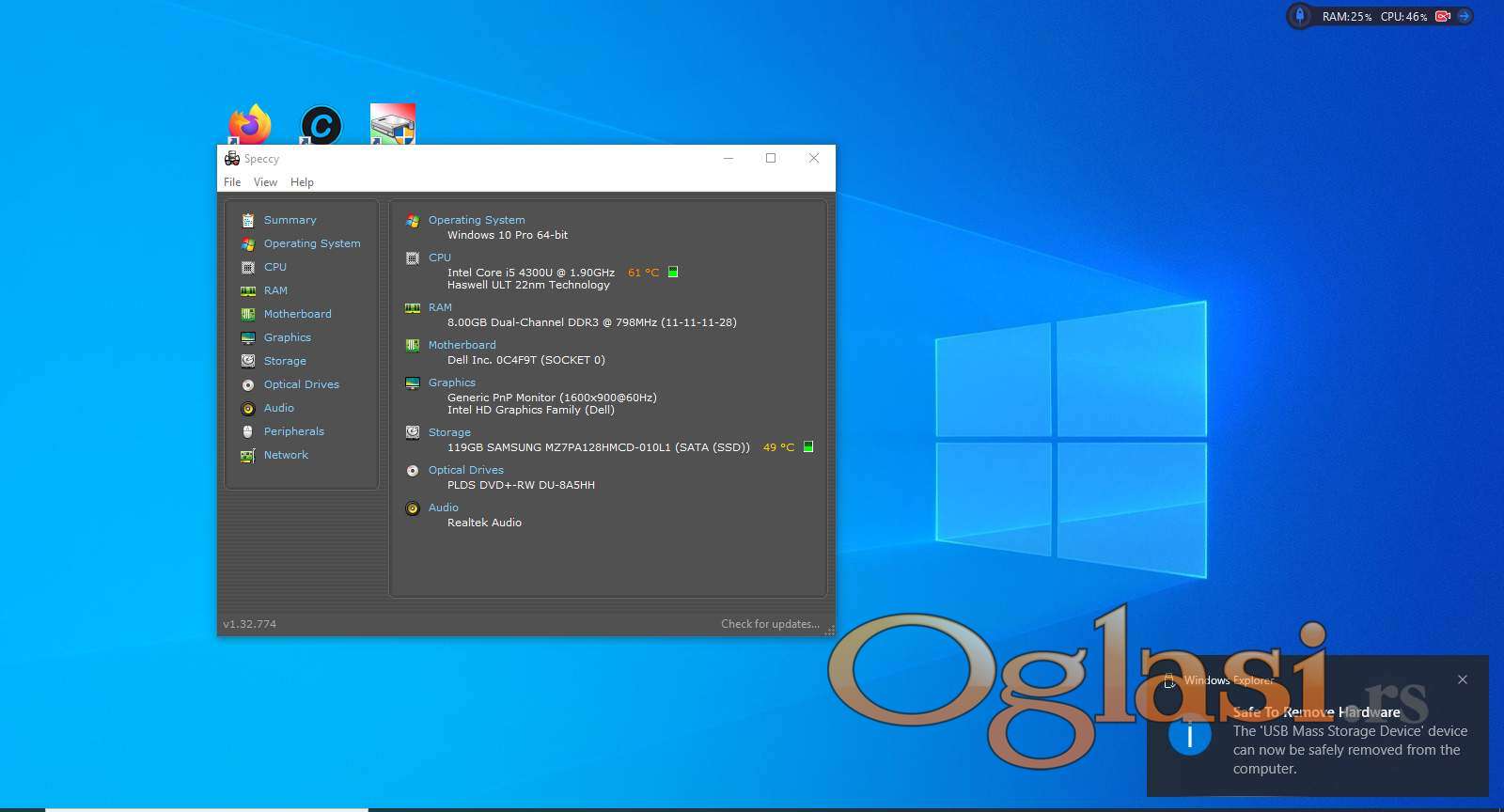Dismiss the Safe To Remove Hardware notification
Viewport: 1504px width, 812px height.
[x=1463, y=679]
